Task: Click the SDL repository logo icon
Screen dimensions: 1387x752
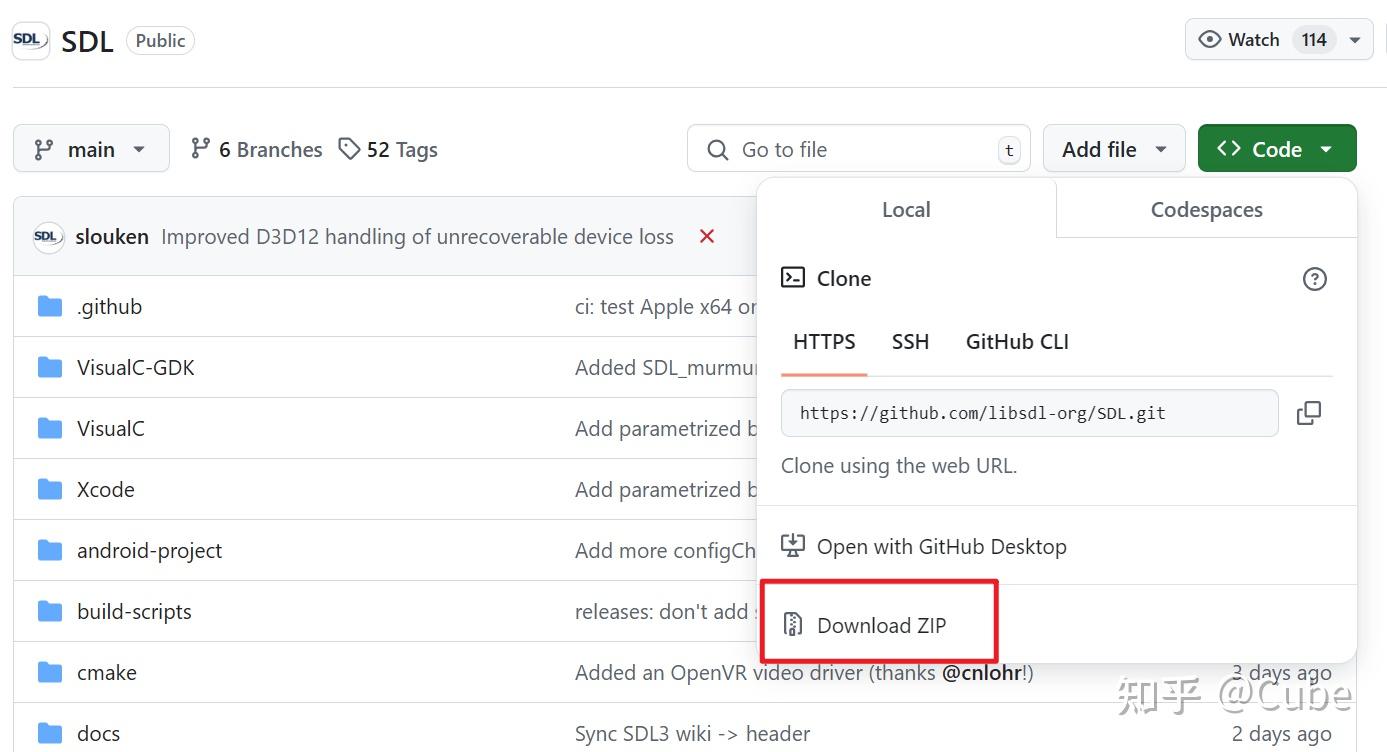Action: pyautogui.click(x=30, y=41)
